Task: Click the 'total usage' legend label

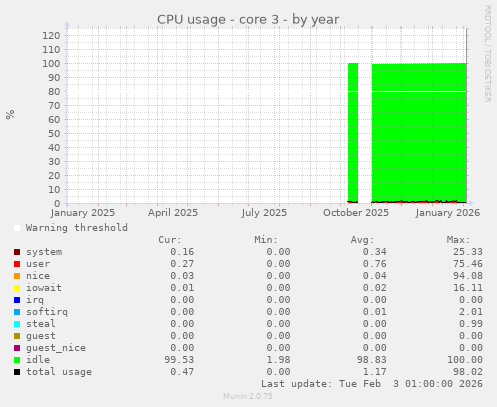Action: pos(59,372)
